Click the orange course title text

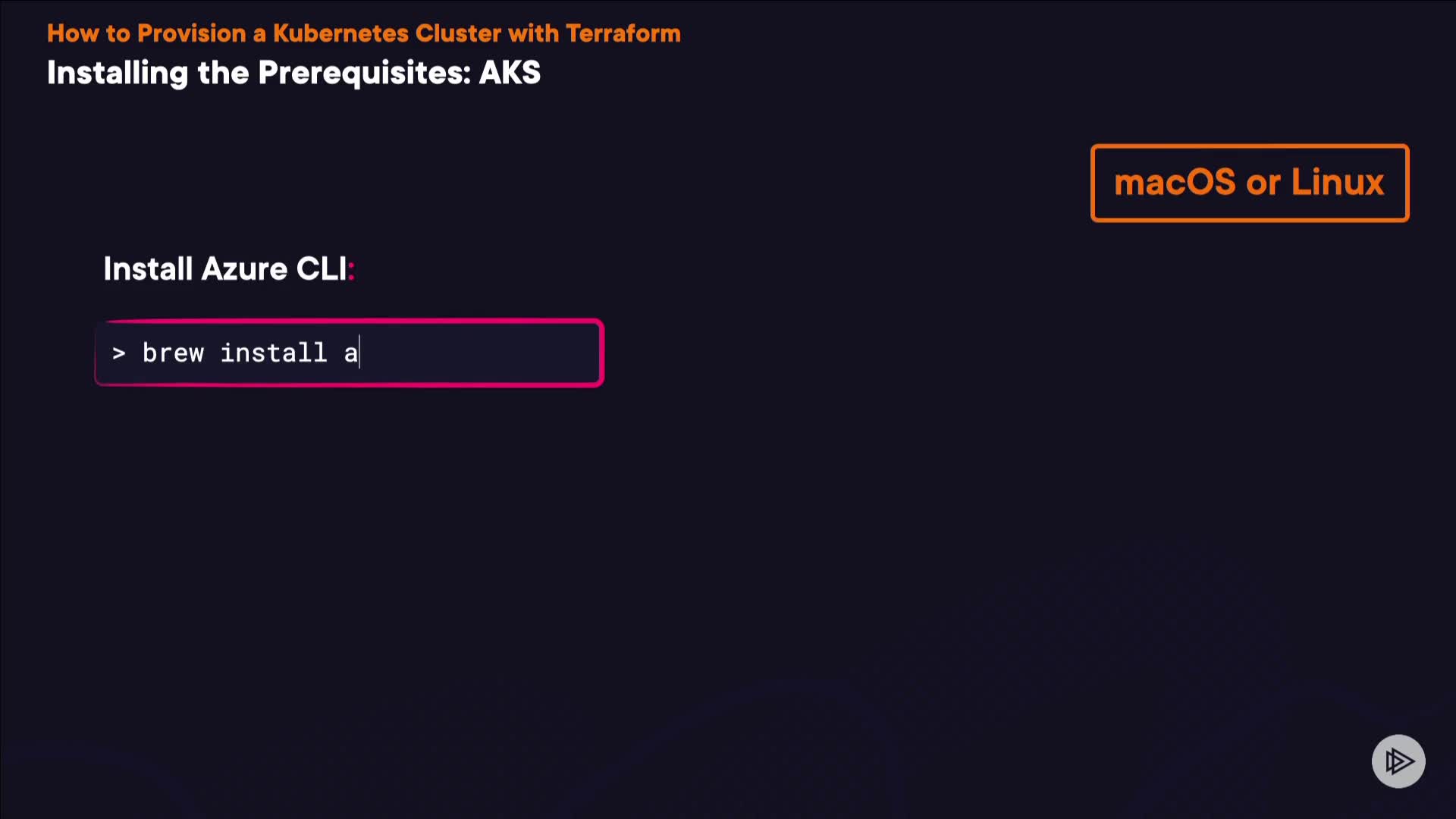point(363,33)
